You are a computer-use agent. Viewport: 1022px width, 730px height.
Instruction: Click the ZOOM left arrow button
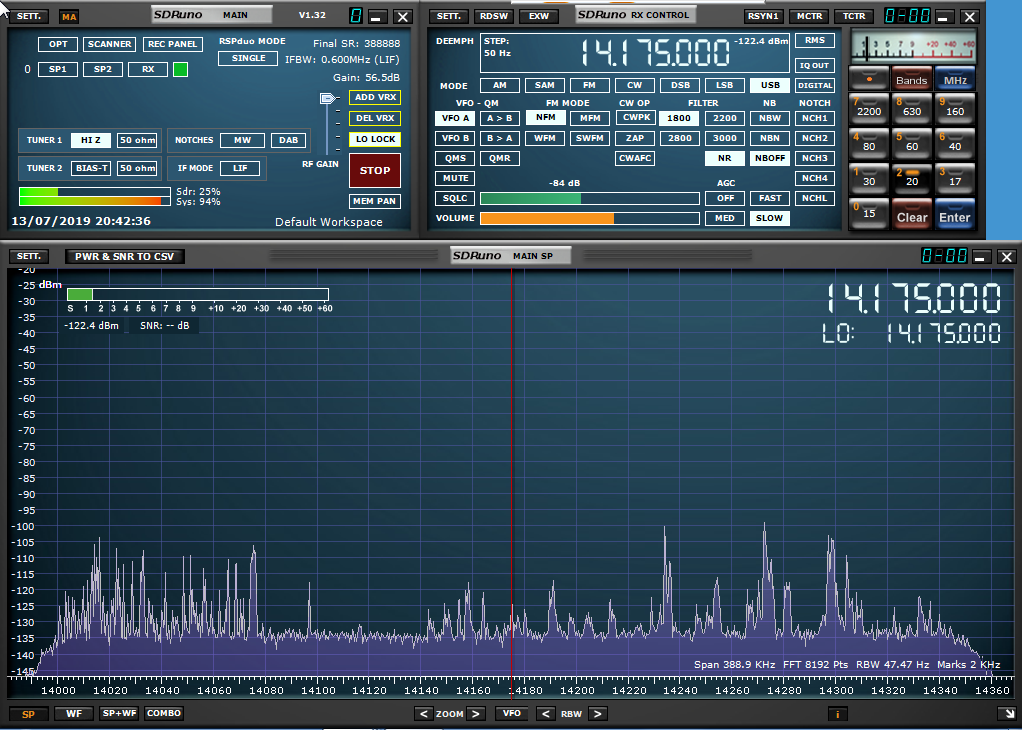coord(424,714)
